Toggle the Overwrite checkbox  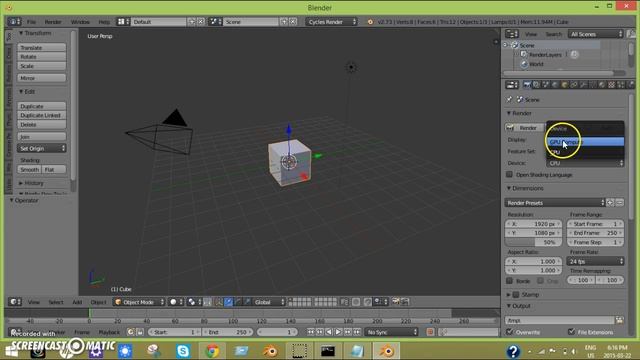509,332
